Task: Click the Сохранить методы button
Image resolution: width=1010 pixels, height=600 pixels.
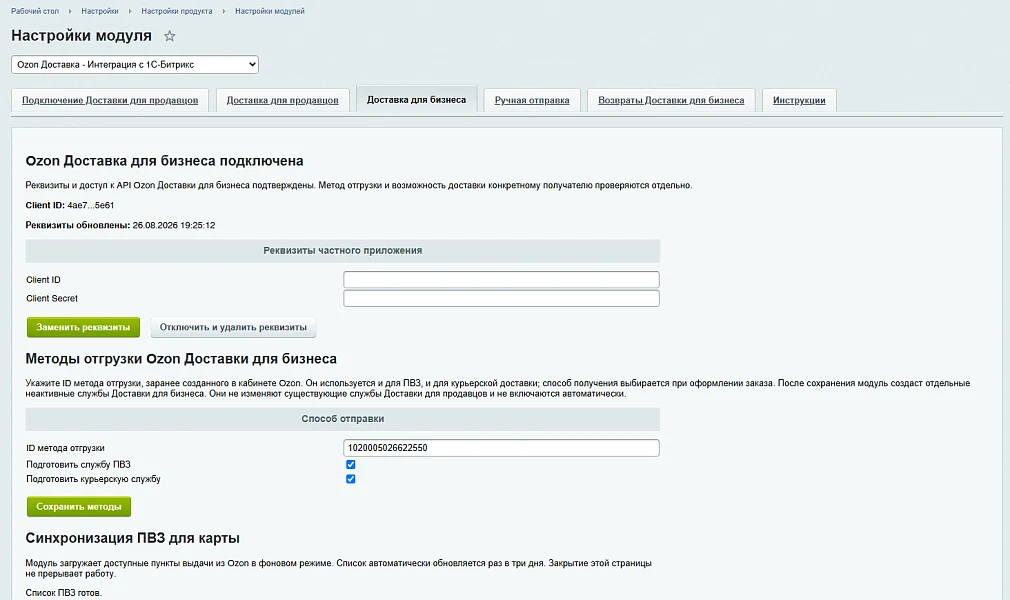Action: [x=79, y=507]
